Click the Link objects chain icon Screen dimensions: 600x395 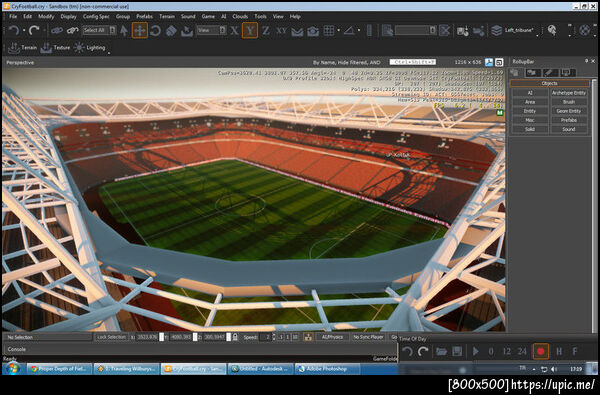(x=57, y=30)
